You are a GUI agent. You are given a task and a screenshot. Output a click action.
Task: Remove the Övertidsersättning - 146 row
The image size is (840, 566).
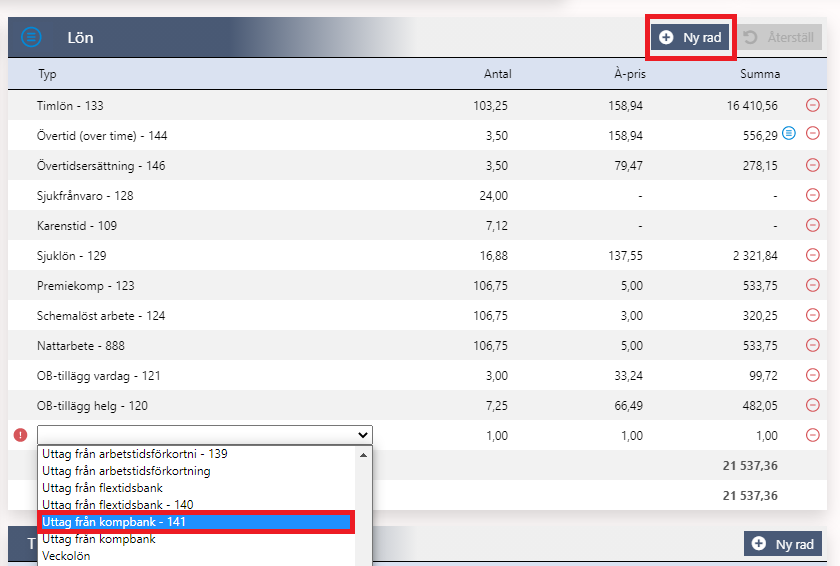point(813,165)
